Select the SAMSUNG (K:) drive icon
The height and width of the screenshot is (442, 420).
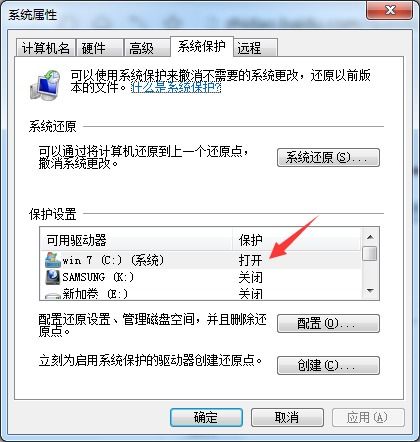[53, 277]
